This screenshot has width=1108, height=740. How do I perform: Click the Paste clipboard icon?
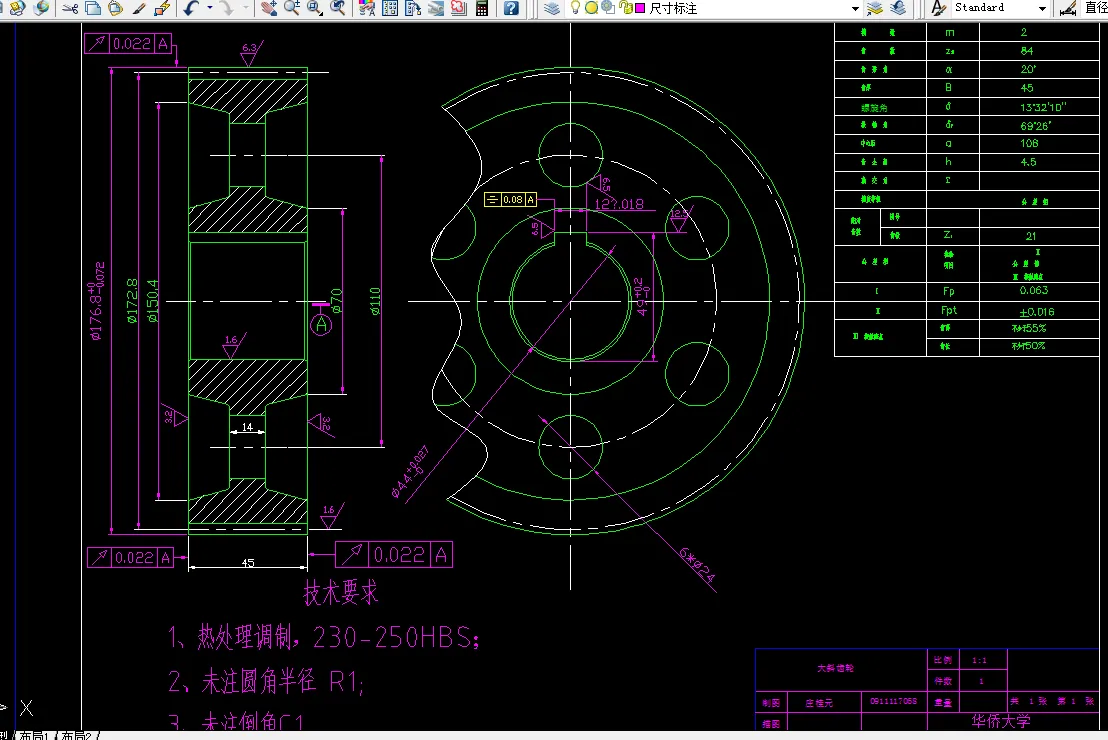click(x=115, y=8)
